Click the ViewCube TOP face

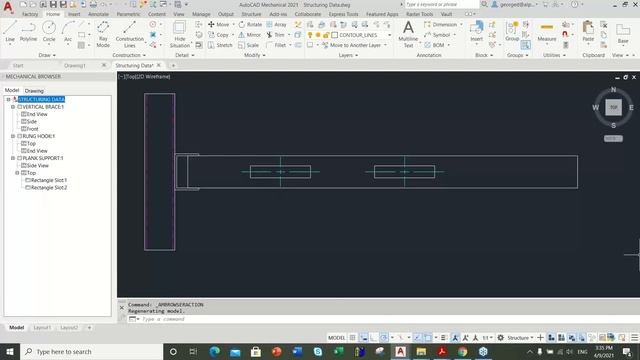tap(613, 107)
